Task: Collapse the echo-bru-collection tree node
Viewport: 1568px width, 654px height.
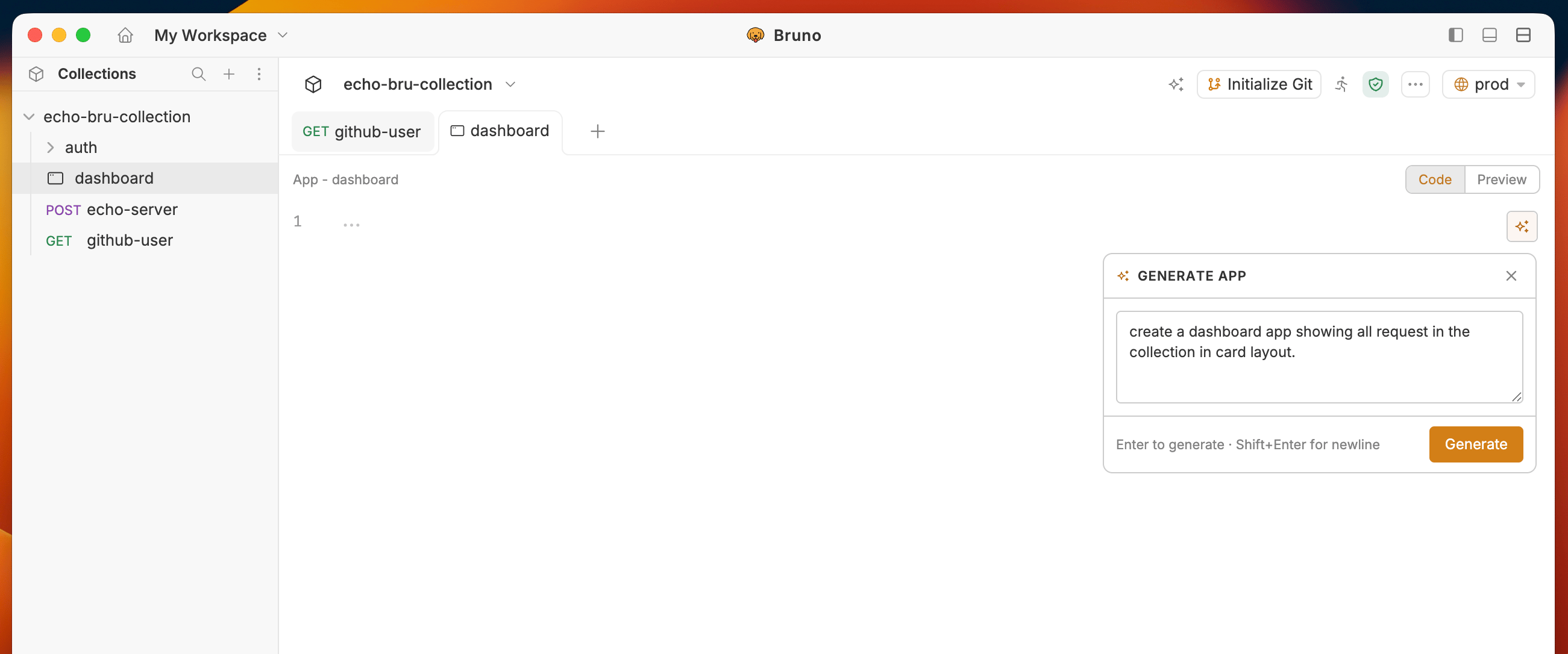Action: [28, 117]
